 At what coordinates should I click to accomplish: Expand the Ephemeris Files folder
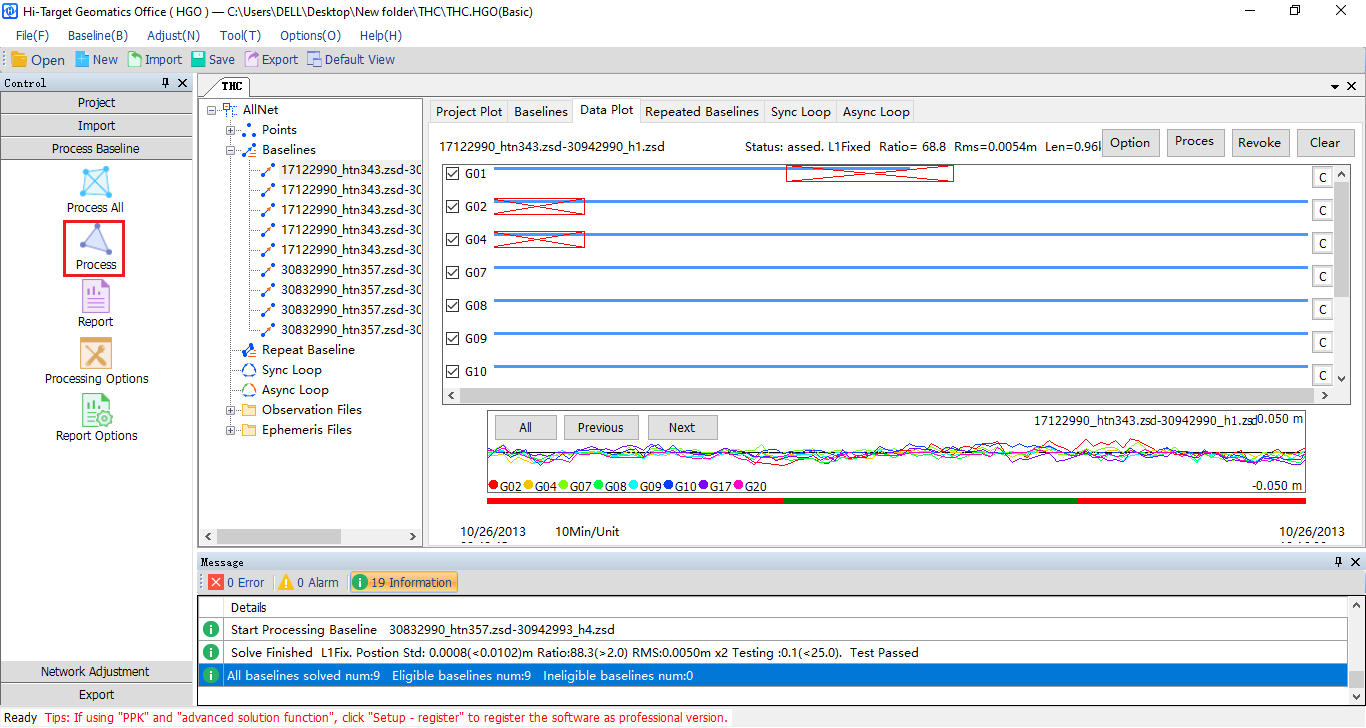pyautogui.click(x=231, y=430)
